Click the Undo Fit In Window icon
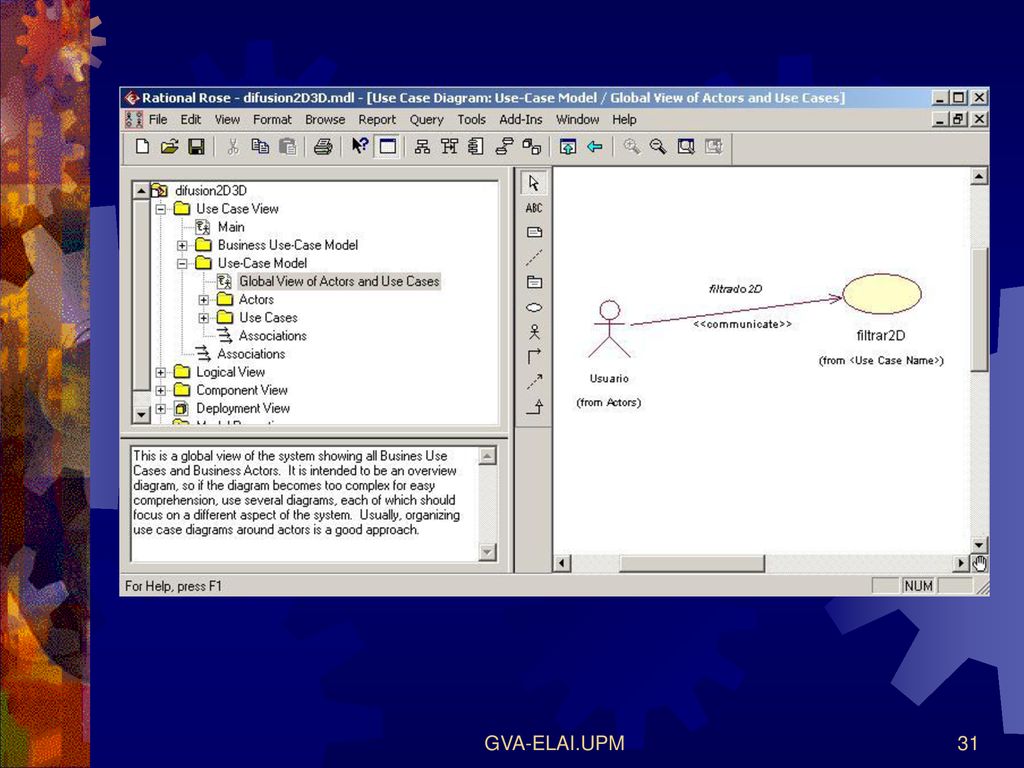 click(x=713, y=147)
